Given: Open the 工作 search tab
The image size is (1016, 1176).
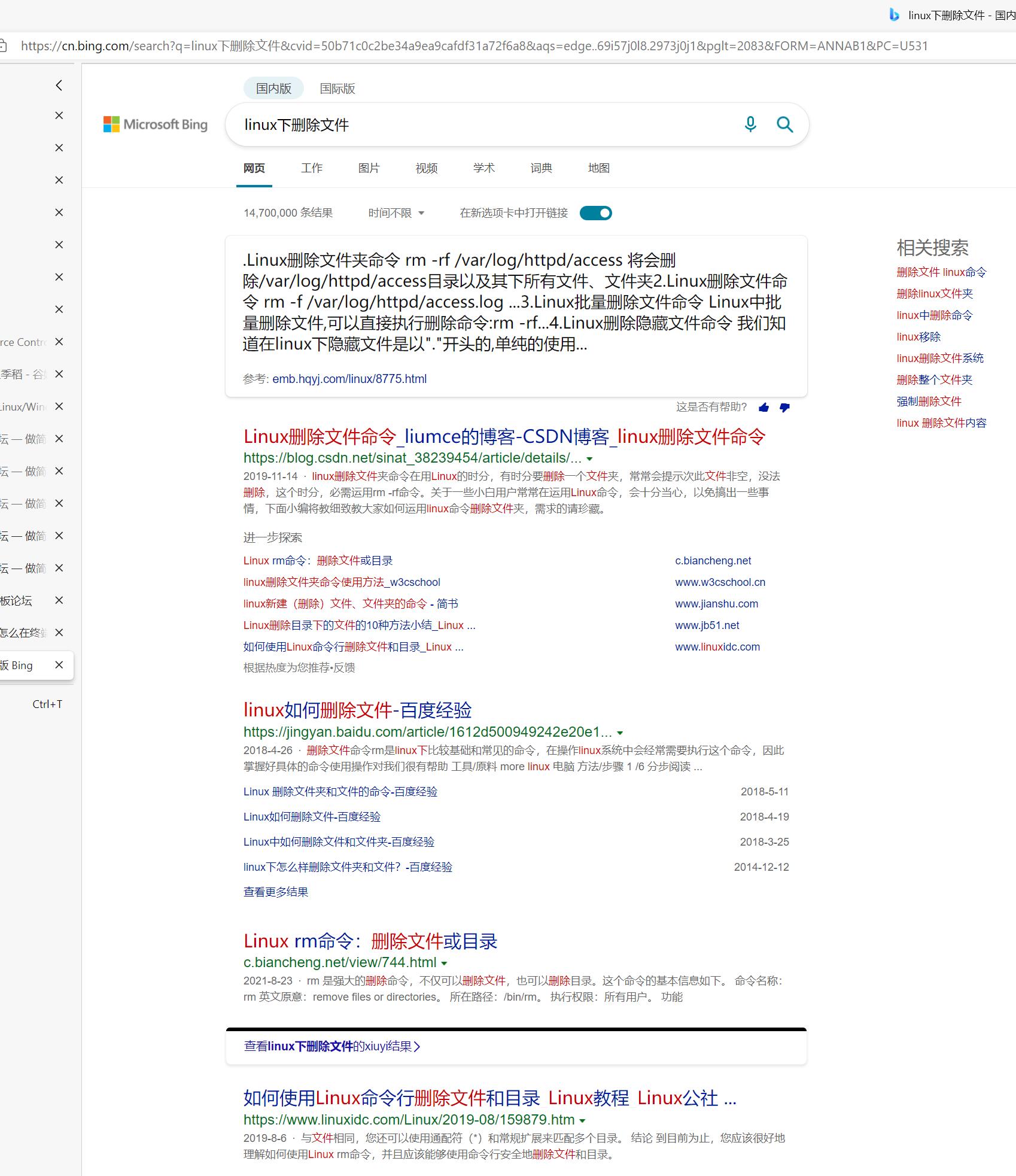Looking at the screenshot, I should pos(312,168).
